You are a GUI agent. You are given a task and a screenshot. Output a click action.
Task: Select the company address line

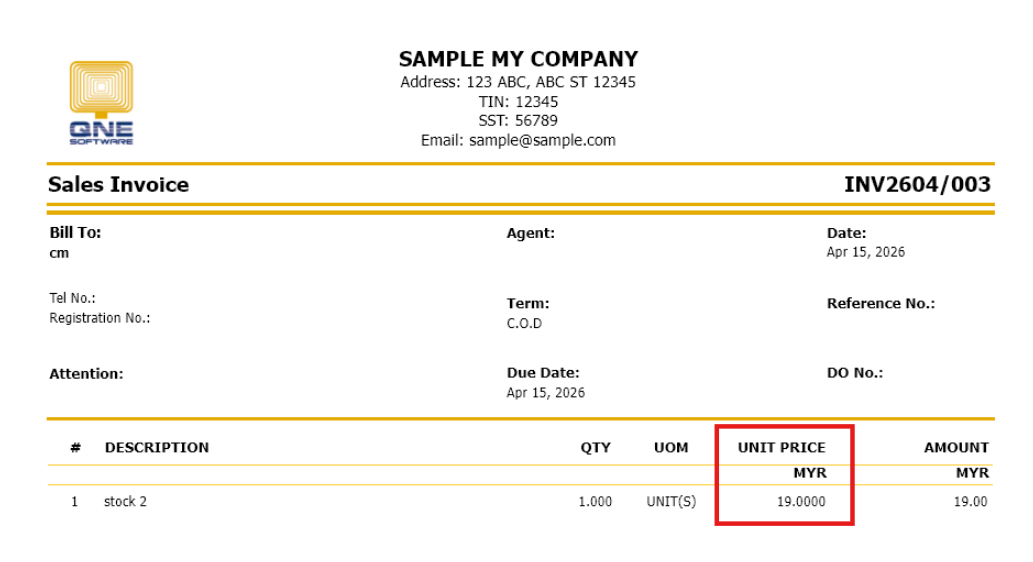[x=518, y=82]
